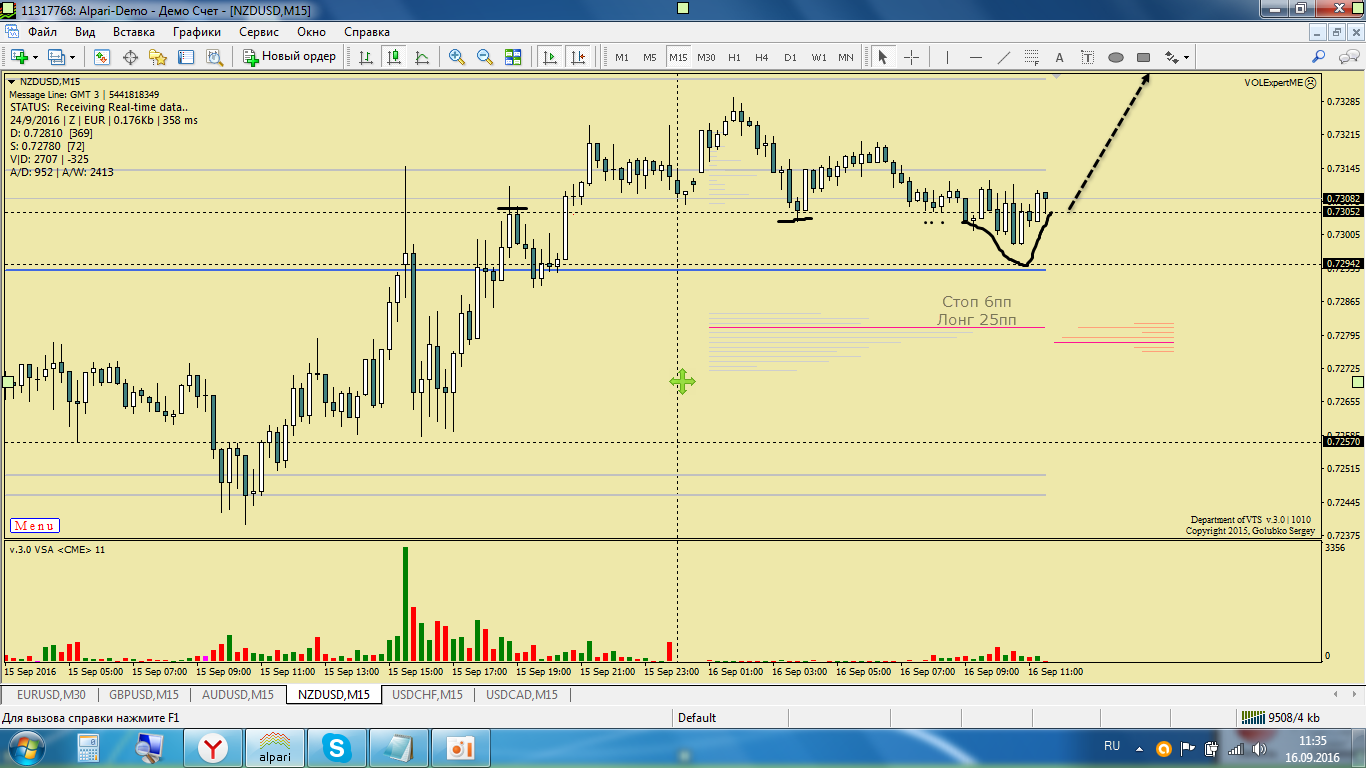Tile windows with the grid icon

(513, 57)
